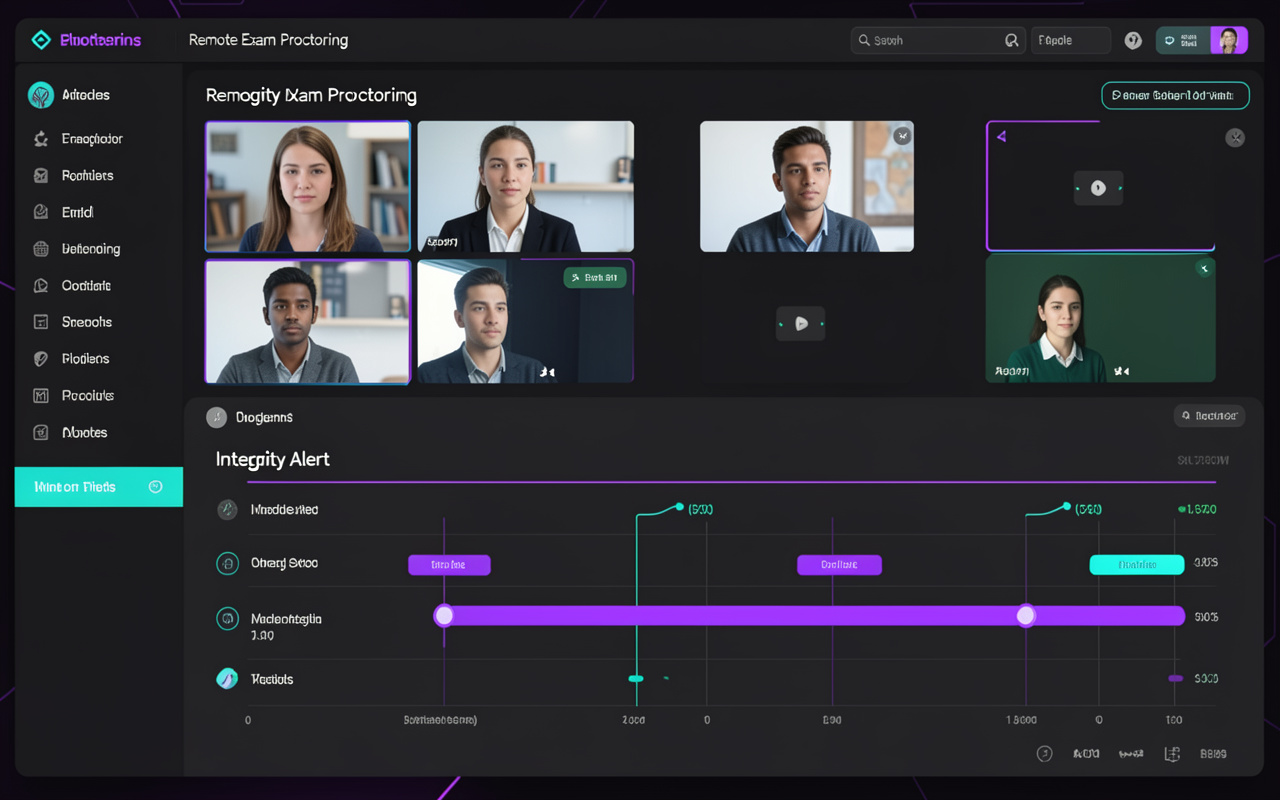Toggle audio on the green-sweater student video
The image size is (1280, 800).
(1121, 371)
